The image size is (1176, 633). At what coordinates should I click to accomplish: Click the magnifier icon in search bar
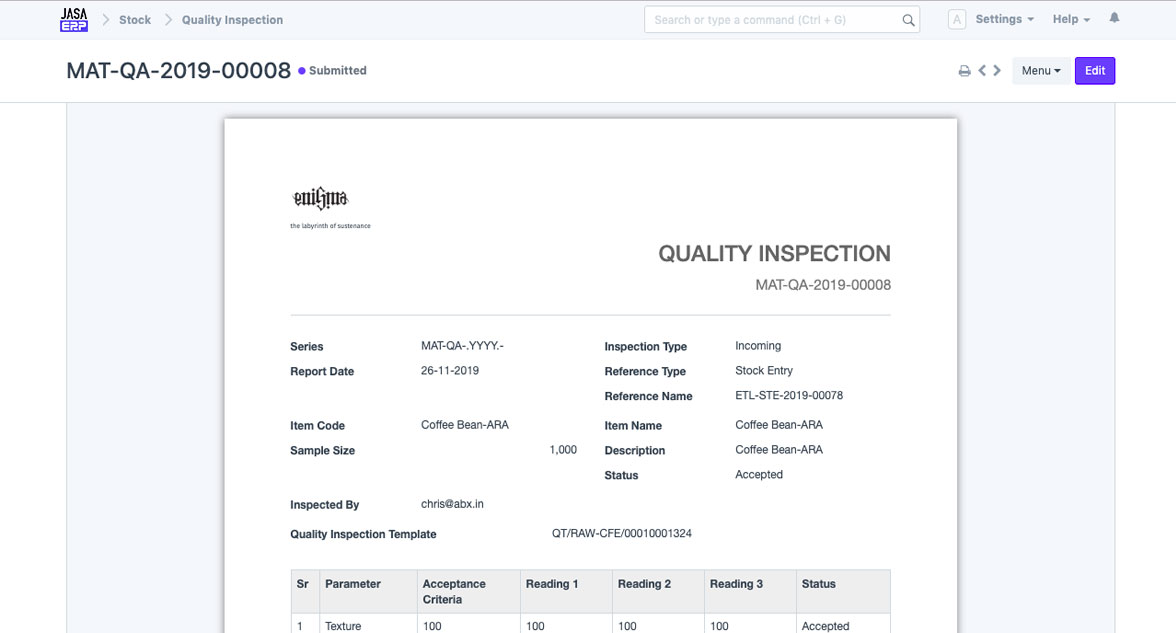click(x=908, y=20)
